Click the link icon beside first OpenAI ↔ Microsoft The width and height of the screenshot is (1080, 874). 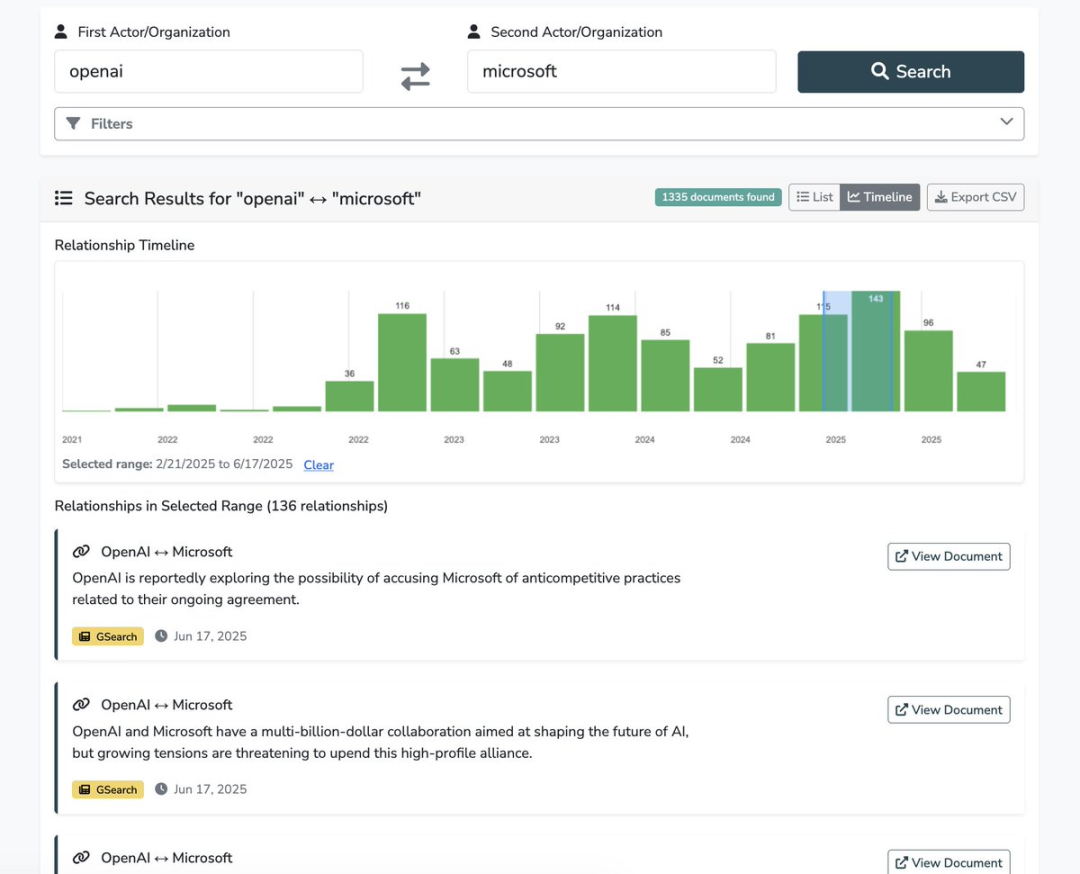click(81, 552)
